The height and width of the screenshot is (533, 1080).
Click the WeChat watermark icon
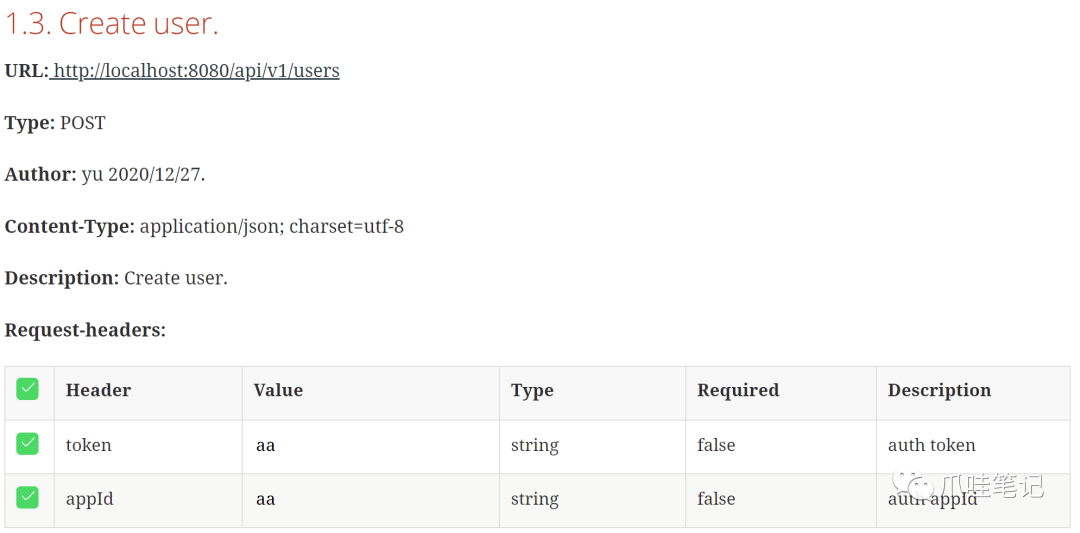[x=909, y=487]
